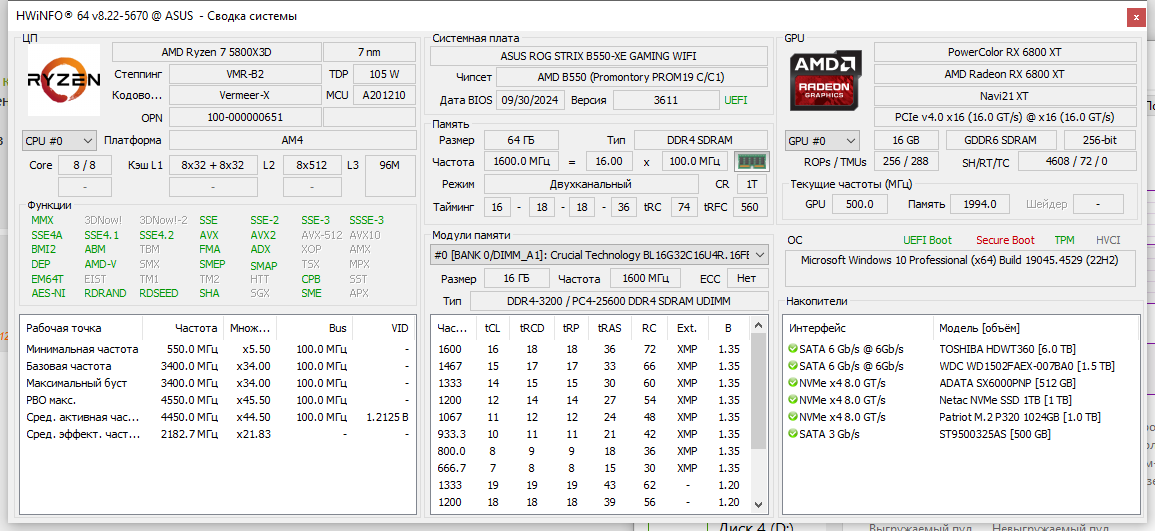Click the 'VID' column header
This screenshot has height=531, width=1155.
tap(383, 328)
